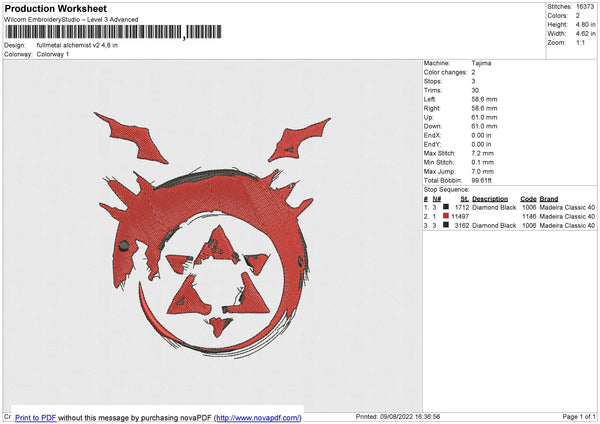Click the Stops label
Viewport: 600px width, 424px height.
click(433, 81)
